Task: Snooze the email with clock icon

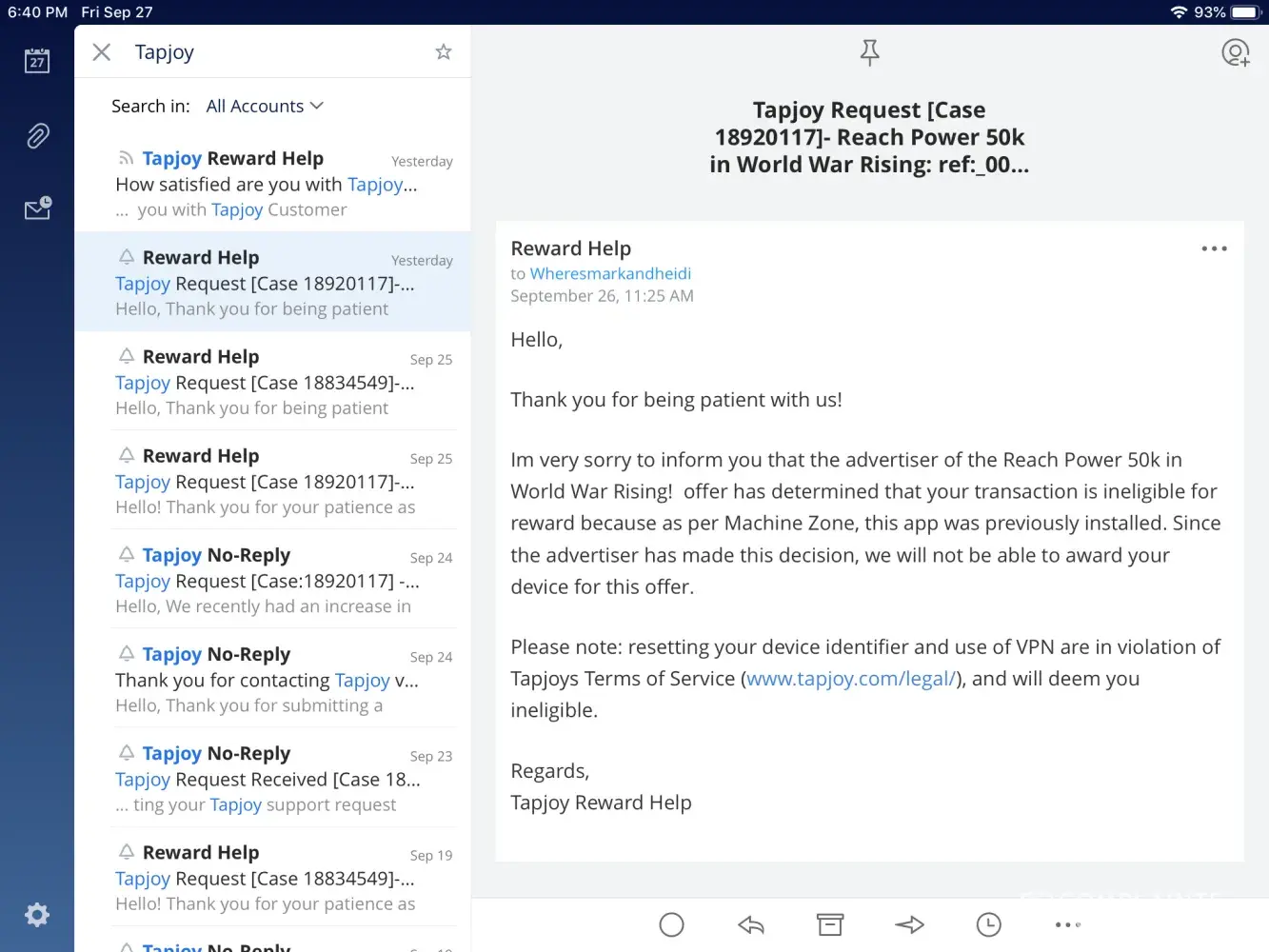Action: tap(988, 924)
